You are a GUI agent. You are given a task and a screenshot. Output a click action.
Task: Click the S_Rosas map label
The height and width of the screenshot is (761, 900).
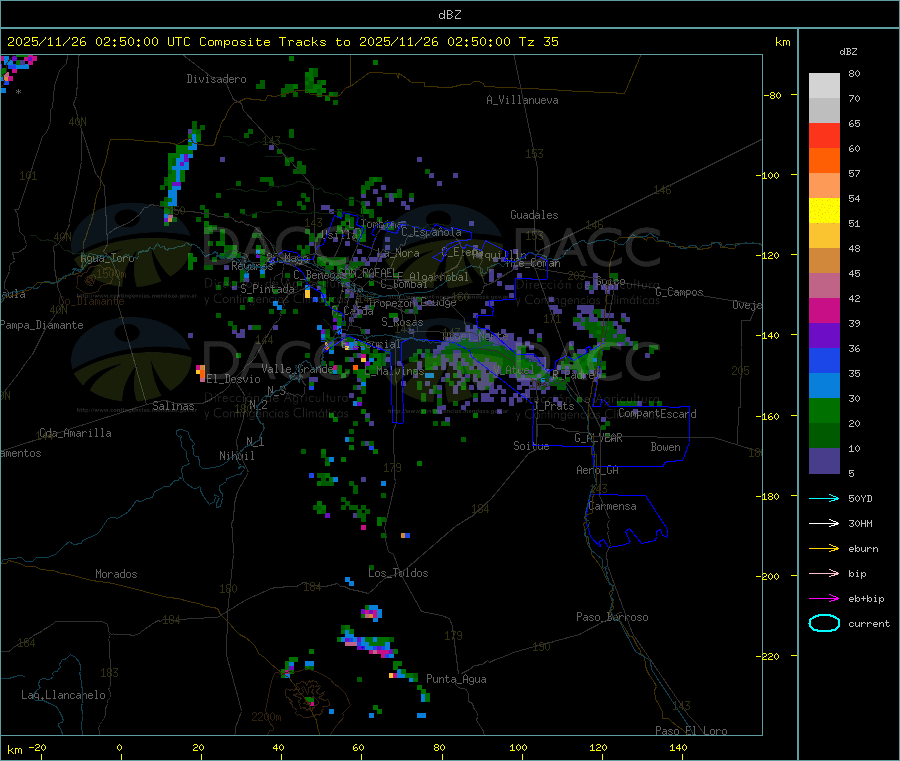tap(402, 322)
